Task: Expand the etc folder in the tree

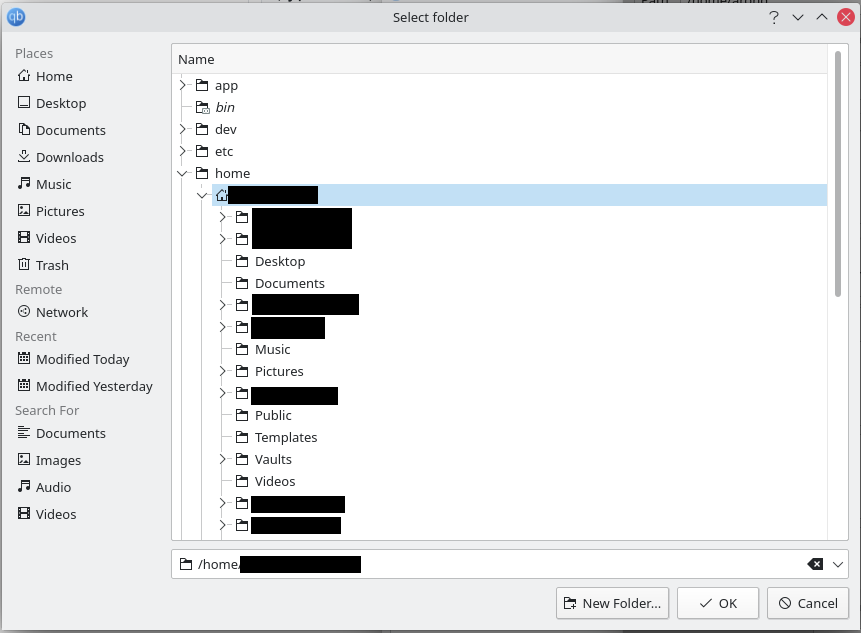Action: click(183, 151)
